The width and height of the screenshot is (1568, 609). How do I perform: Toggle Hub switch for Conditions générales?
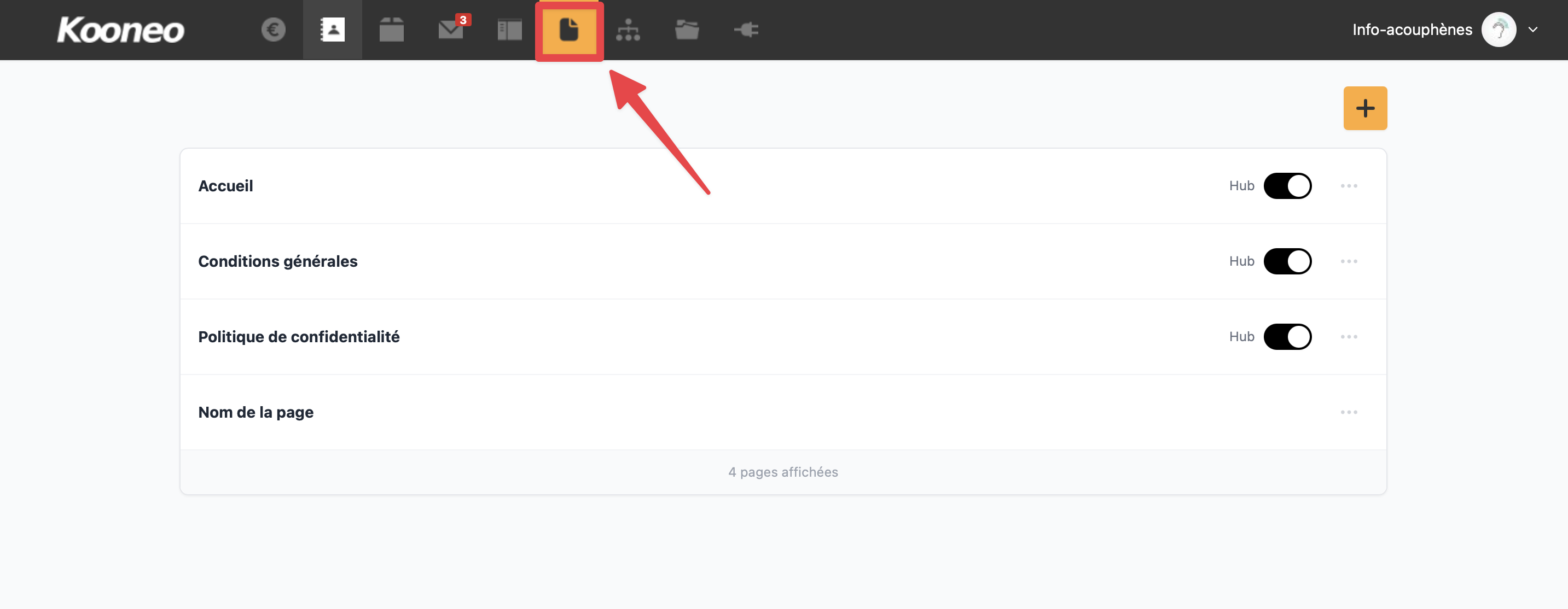[x=1287, y=261]
